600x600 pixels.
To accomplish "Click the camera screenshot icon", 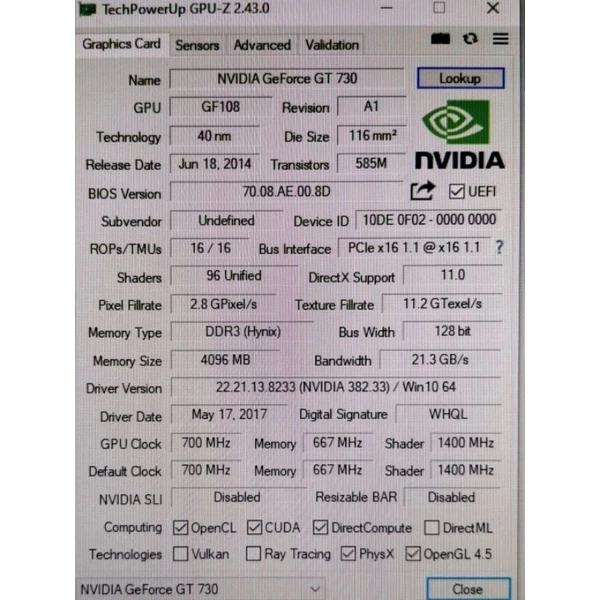I will point(440,39).
